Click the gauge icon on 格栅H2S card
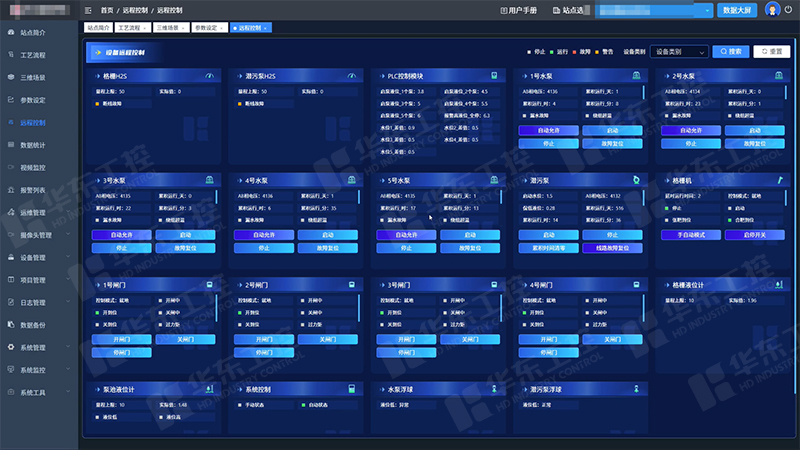 (210, 76)
